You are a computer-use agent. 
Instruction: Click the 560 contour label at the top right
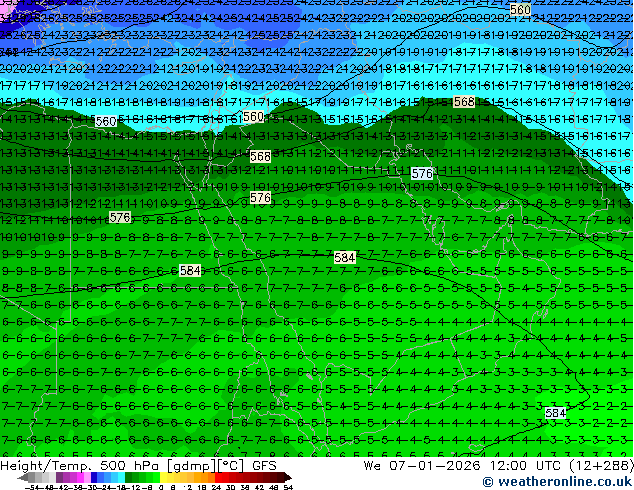point(520,9)
